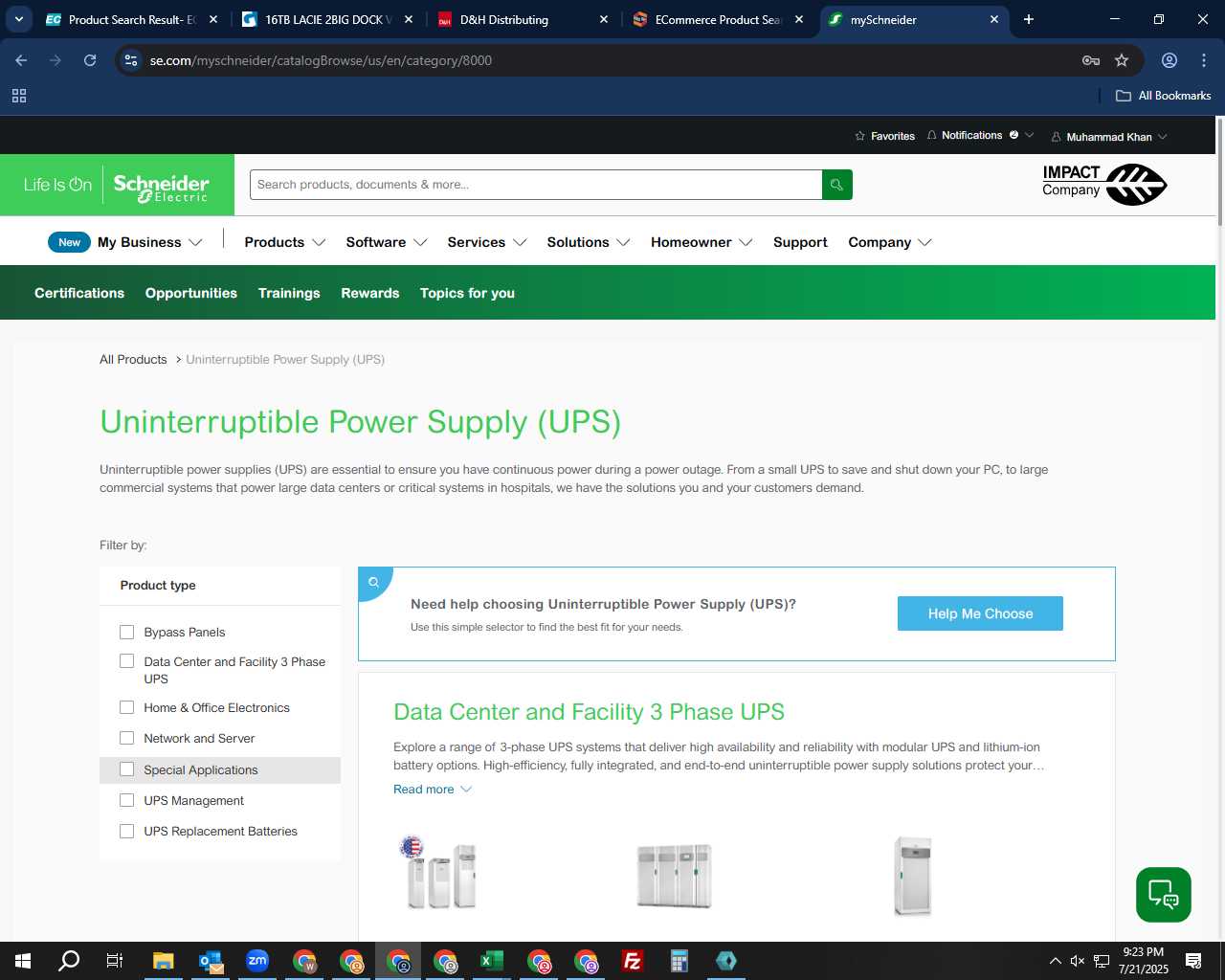Go back to previous page
Image resolution: width=1225 pixels, height=980 pixels.
coord(21,60)
